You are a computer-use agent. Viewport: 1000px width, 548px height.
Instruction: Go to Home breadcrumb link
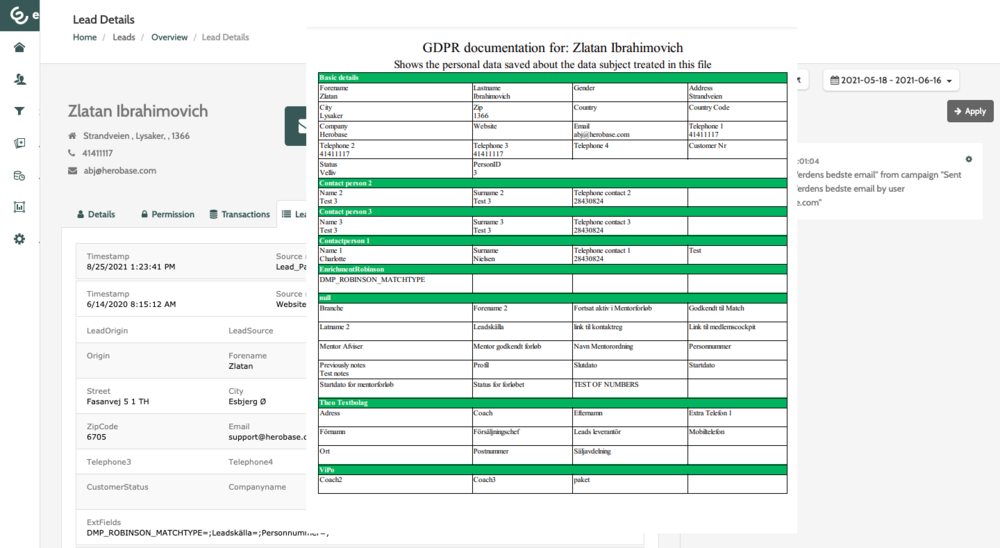click(x=85, y=37)
